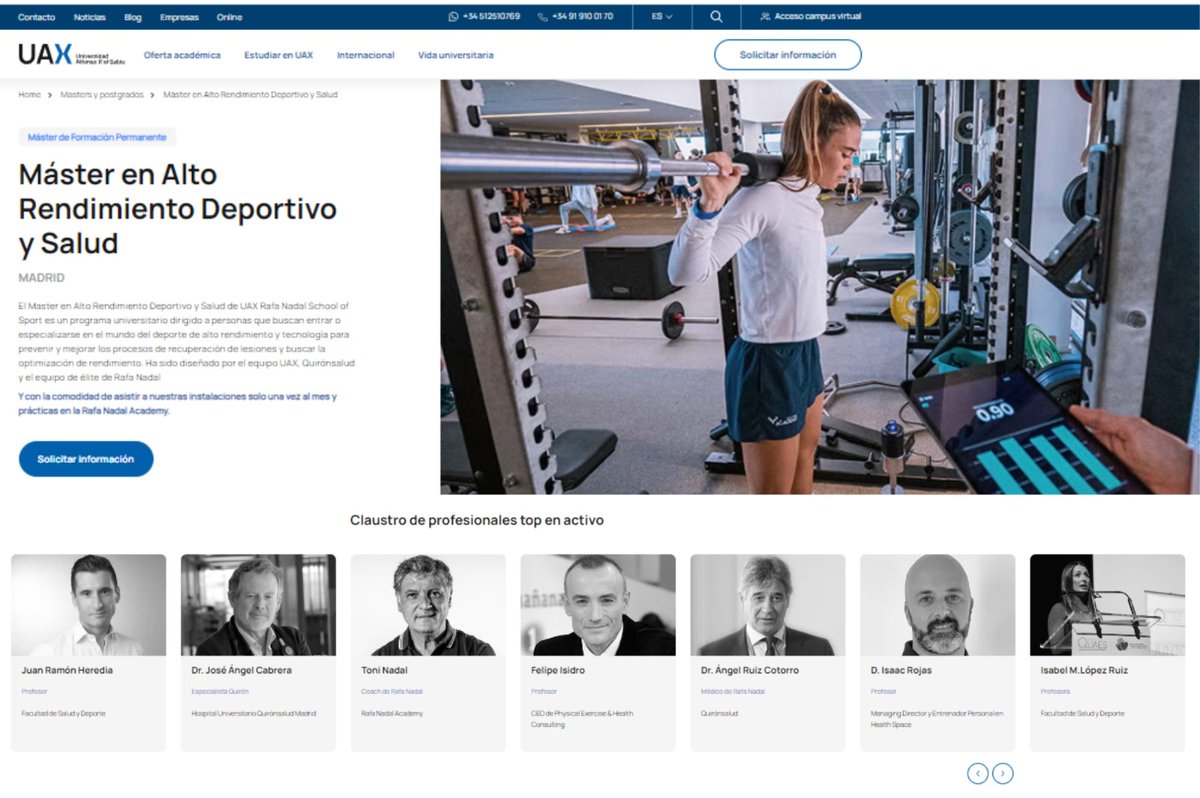Click Acceso campus virtual link

point(818,17)
